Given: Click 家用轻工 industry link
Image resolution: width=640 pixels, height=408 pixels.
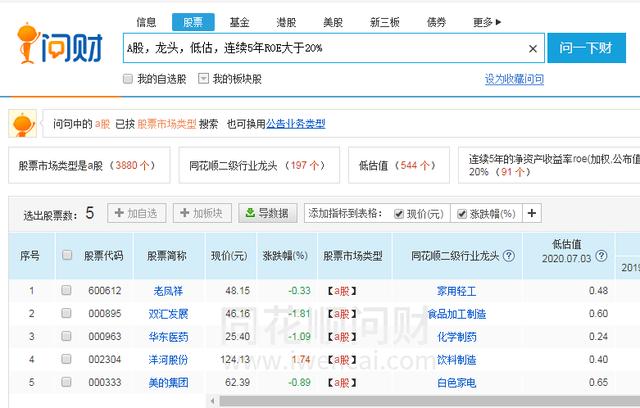Looking at the screenshot, I should click(457, 291).
